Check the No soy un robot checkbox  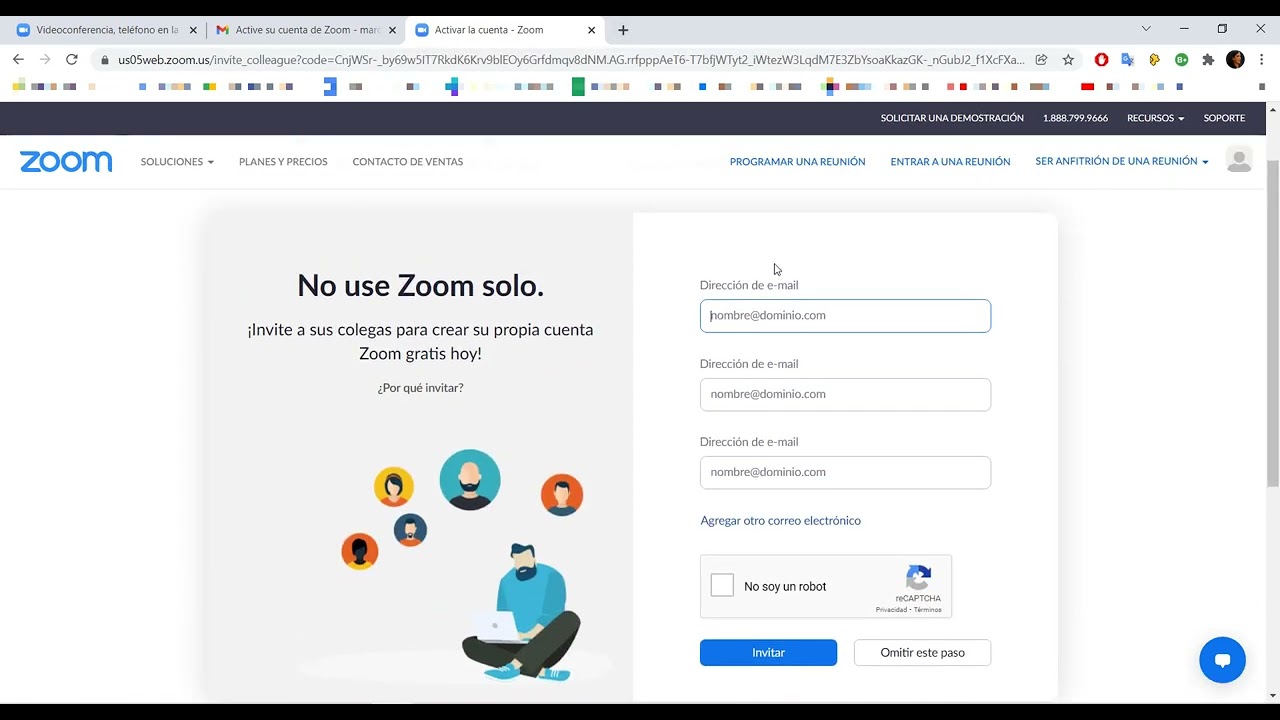pyautogui.click(x=722, y=585)
